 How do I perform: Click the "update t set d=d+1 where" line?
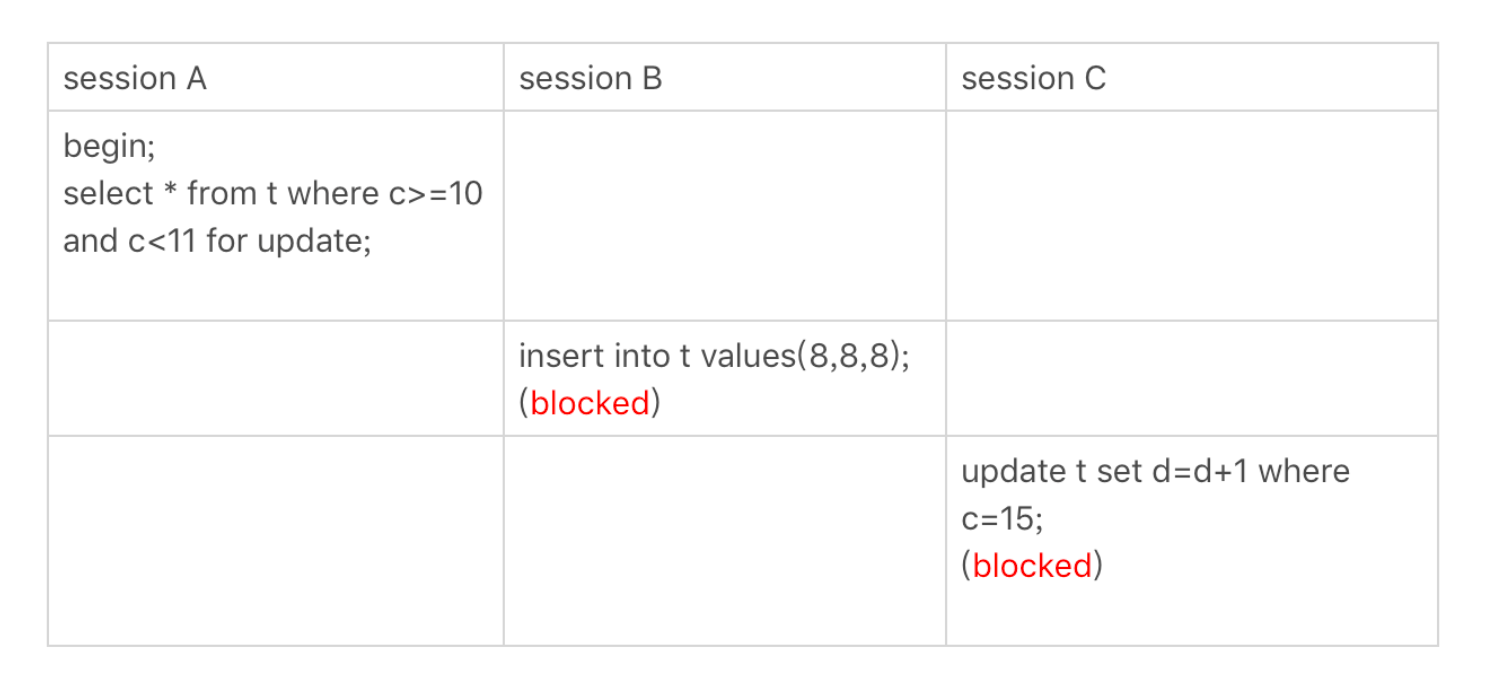pos(1155,471)
